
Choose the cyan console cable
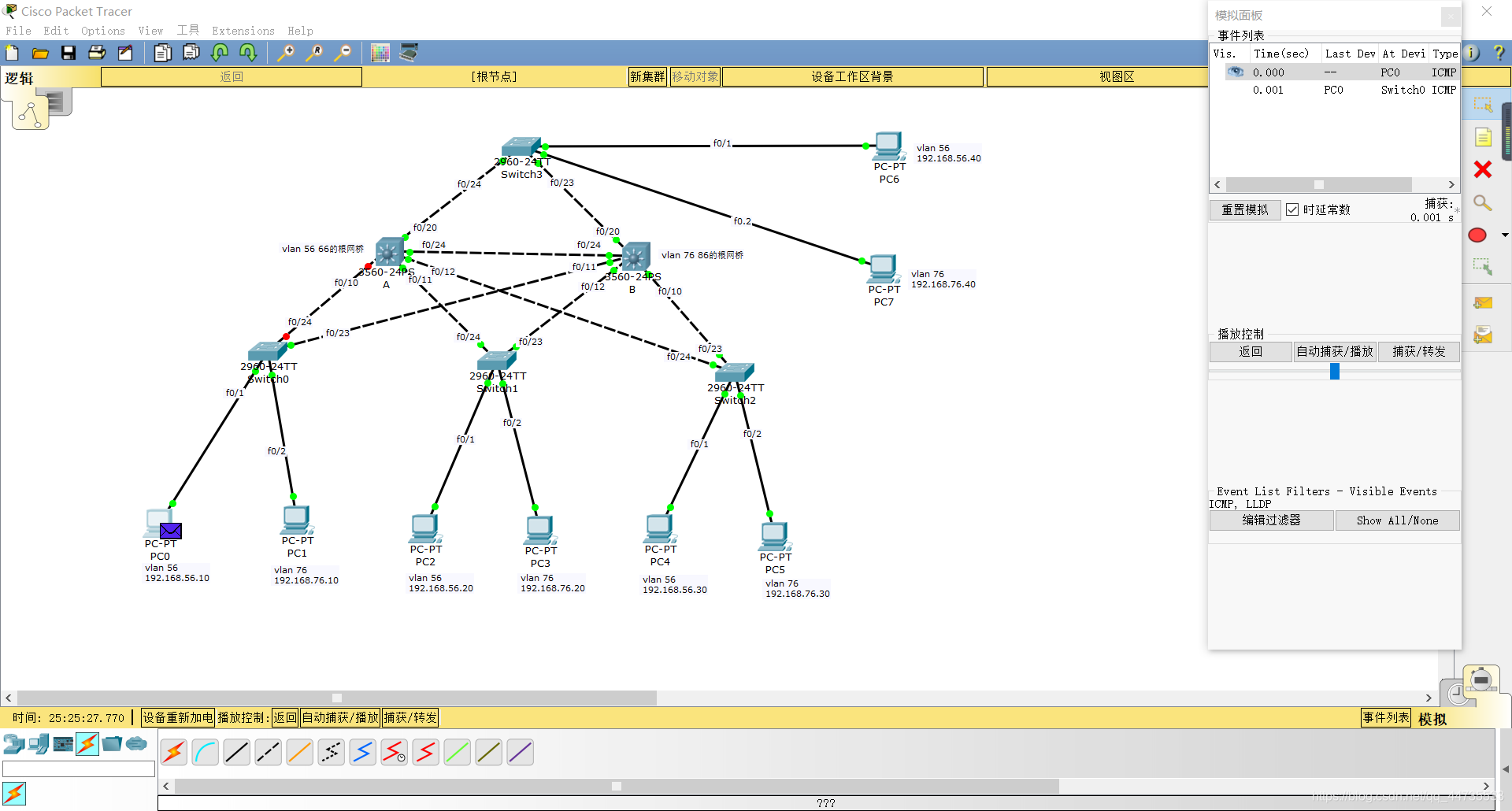(206, 753)
